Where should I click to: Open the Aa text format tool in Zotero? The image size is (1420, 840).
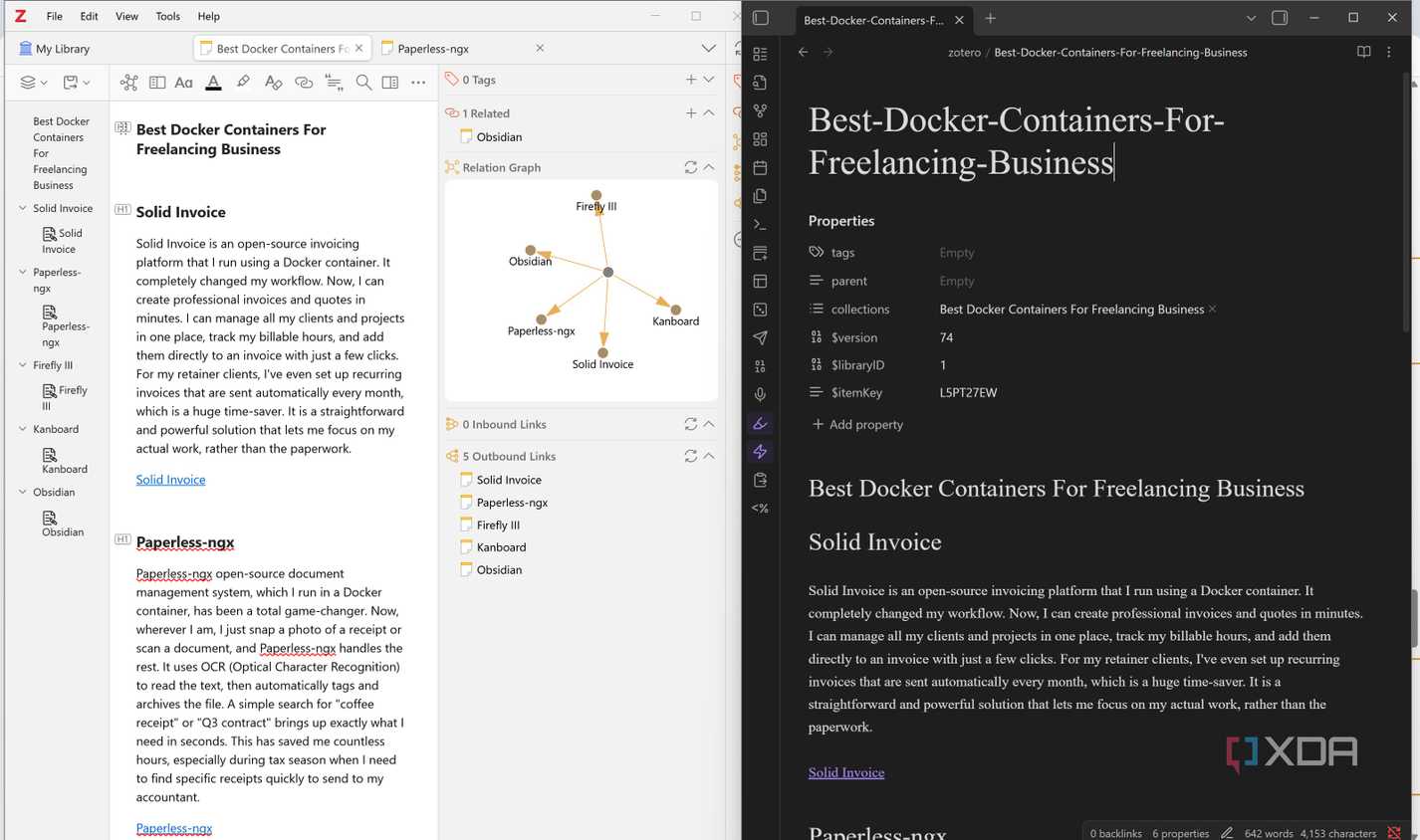183,83
